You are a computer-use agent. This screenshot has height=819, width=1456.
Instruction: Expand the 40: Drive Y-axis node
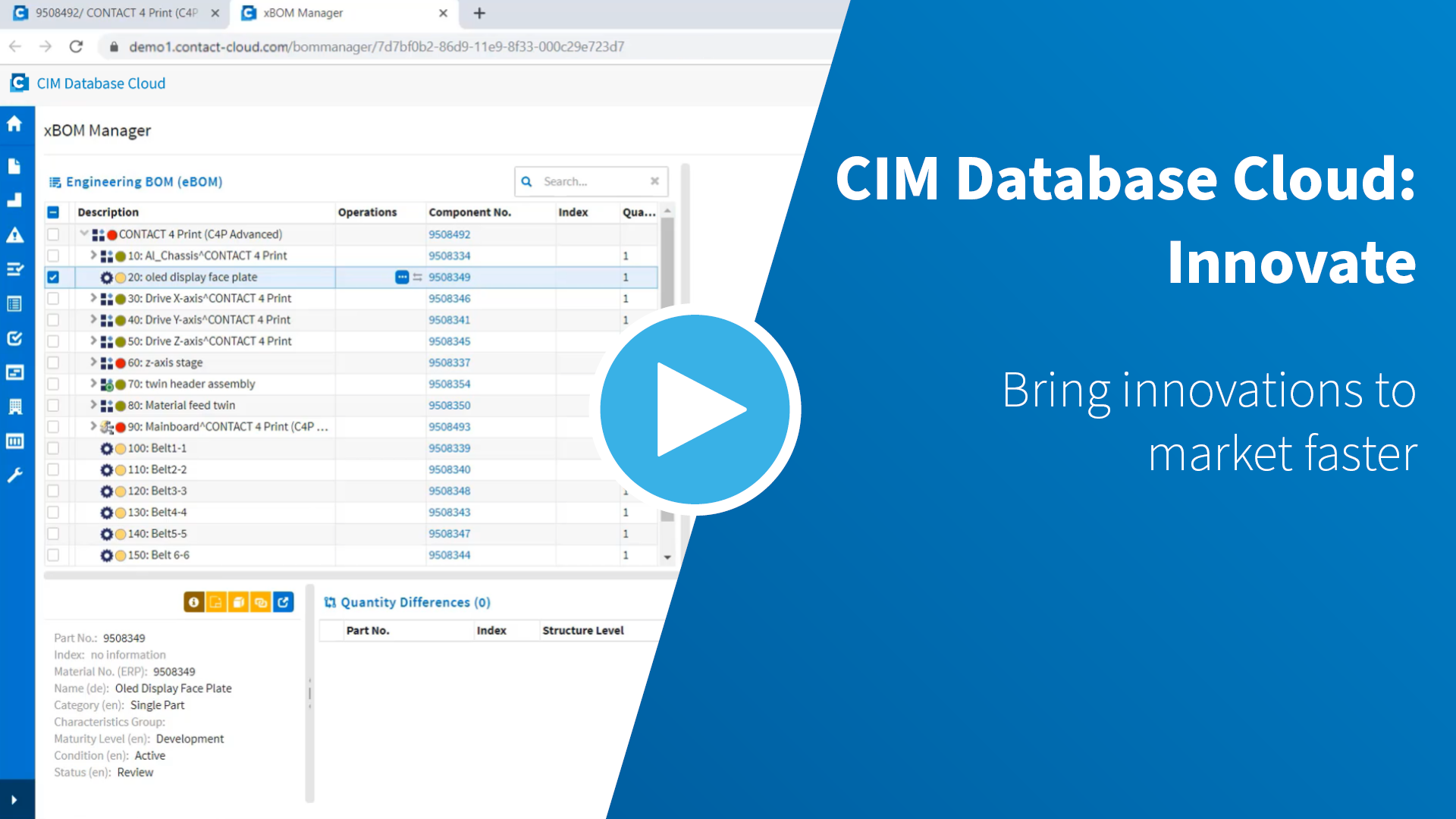[93, 319]
